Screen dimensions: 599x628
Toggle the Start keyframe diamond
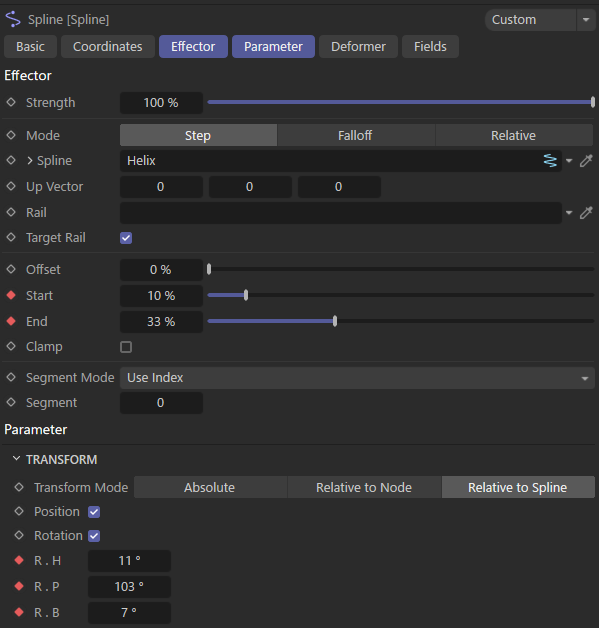(11, 295)
